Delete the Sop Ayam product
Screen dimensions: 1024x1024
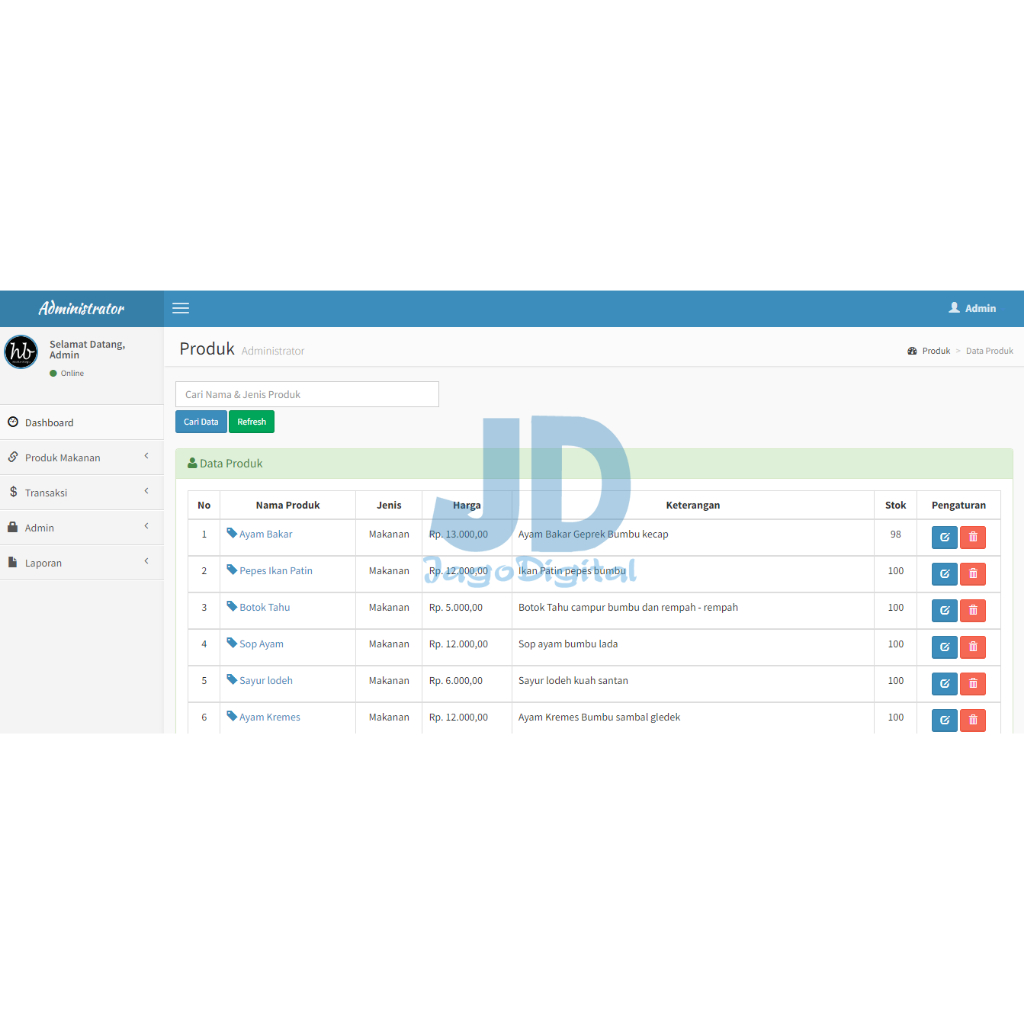click(x=973, y=647)
